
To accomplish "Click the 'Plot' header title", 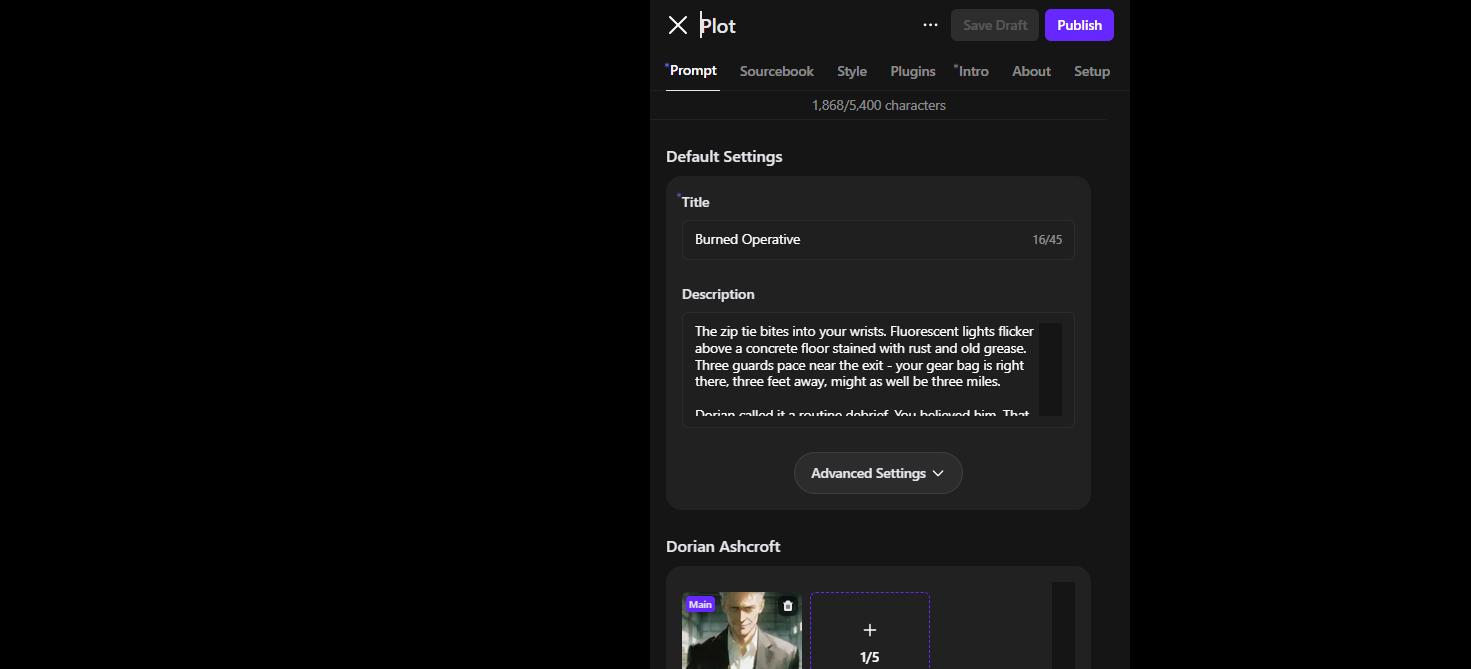I will point(718,26).
